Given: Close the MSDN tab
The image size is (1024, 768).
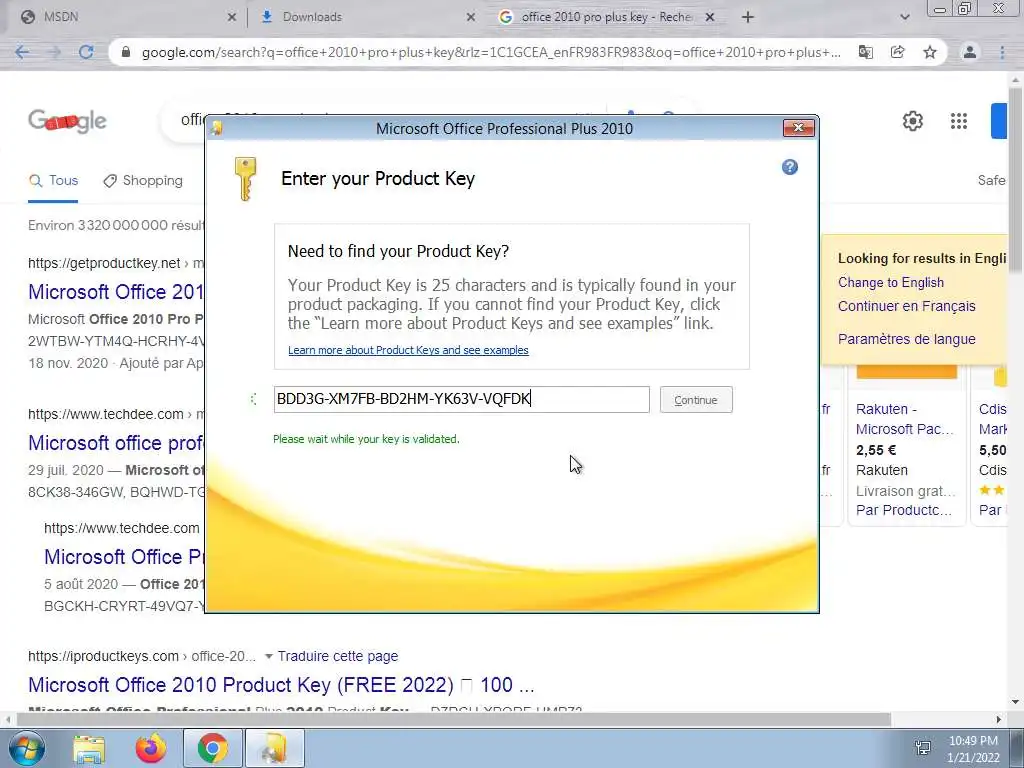Looking at the screenshot, I should 231,18.
